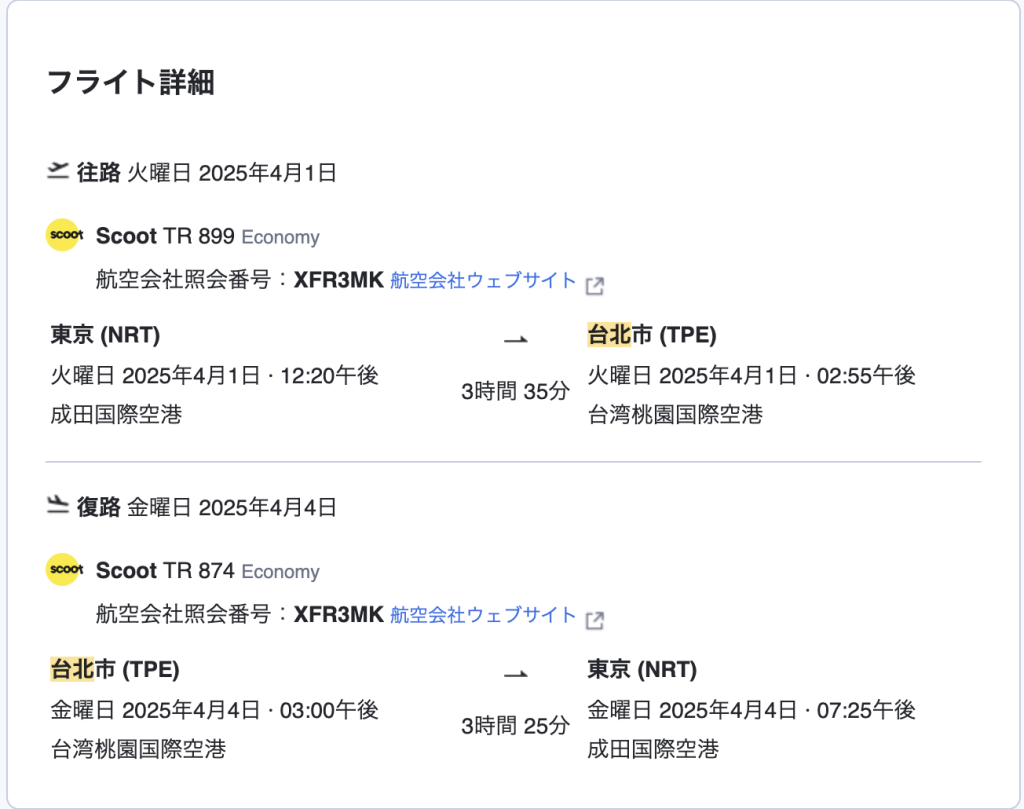Click the return 台北市 (TPE) departure city
This screenshot has height=809, width=1024.
click(115, 669)
